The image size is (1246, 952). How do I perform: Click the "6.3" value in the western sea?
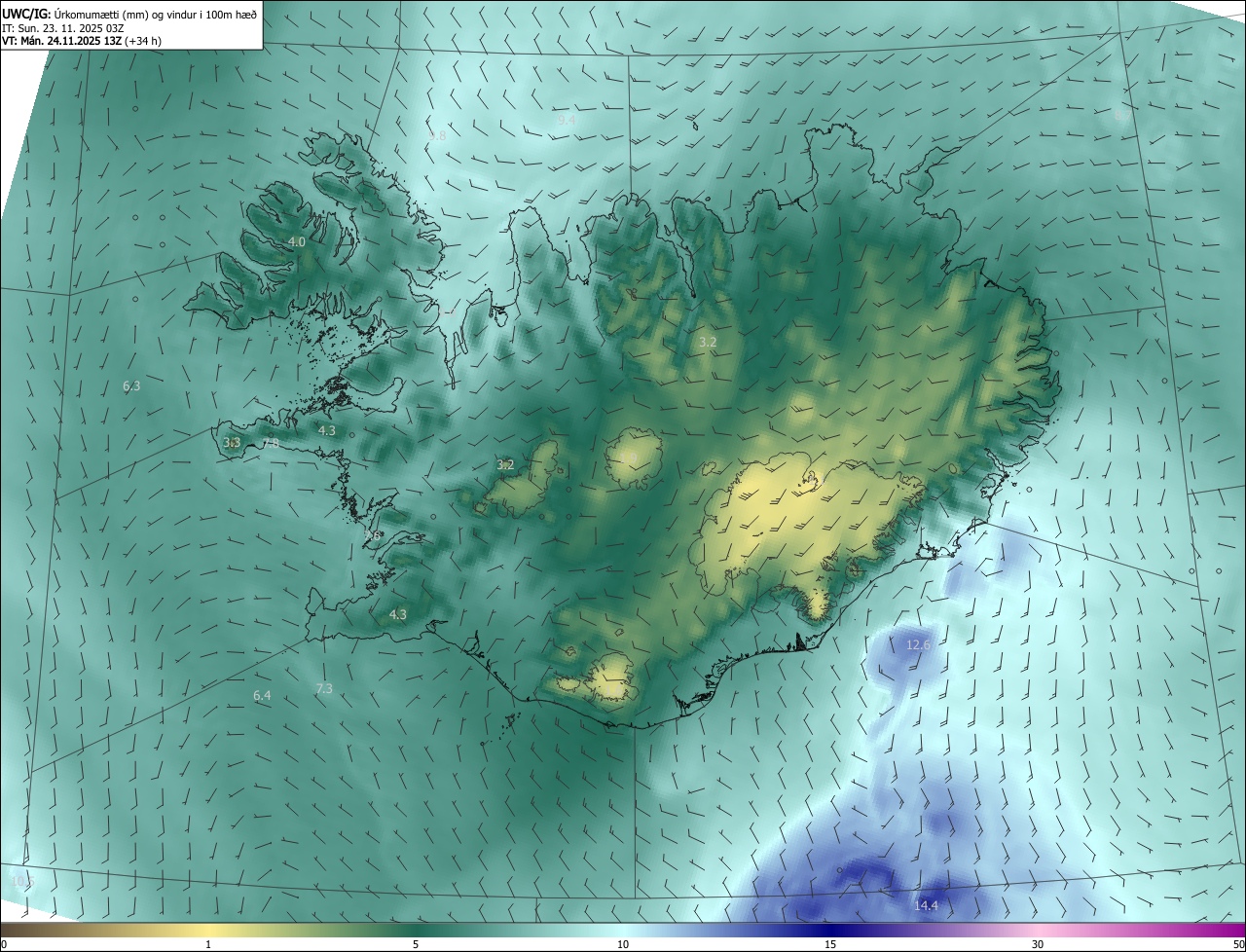pos(131,386)
